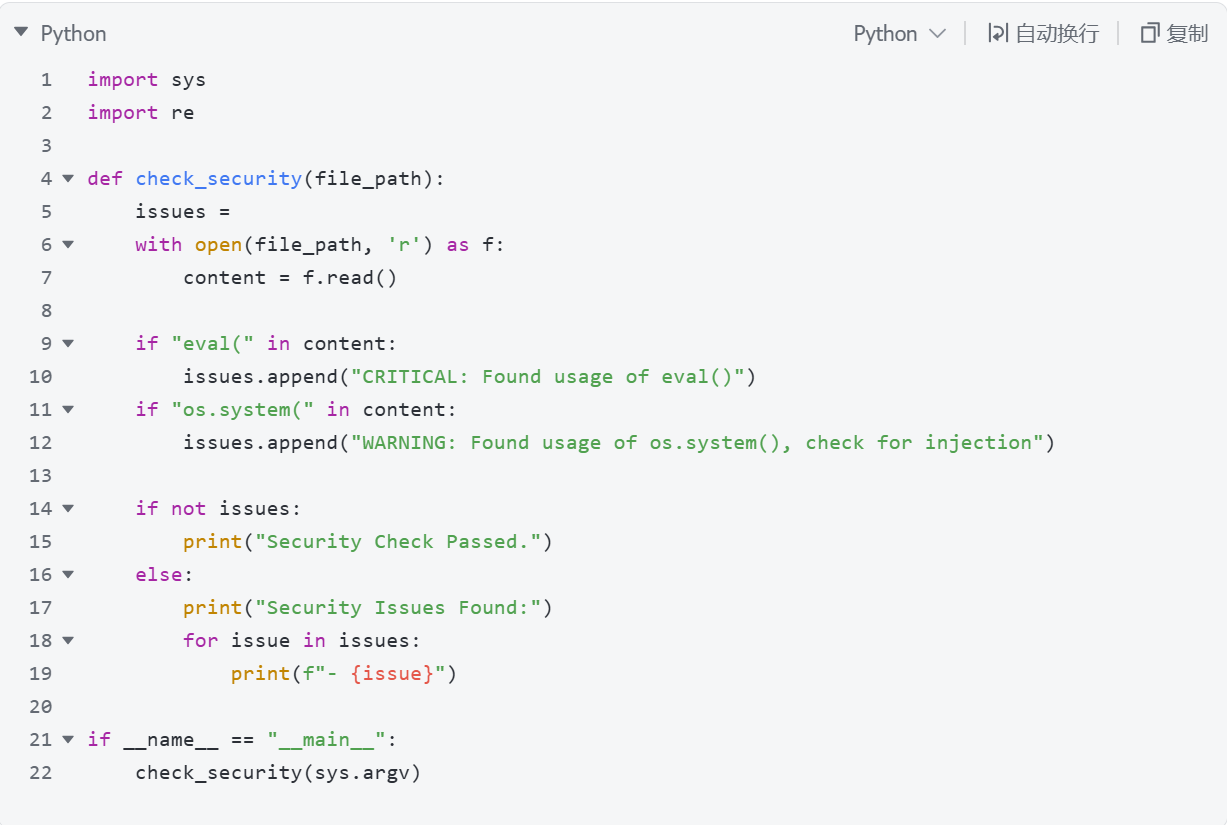Screen dimensions: 1227x825
Task: Click the 'import sys' statement
Action: point(146,80)
